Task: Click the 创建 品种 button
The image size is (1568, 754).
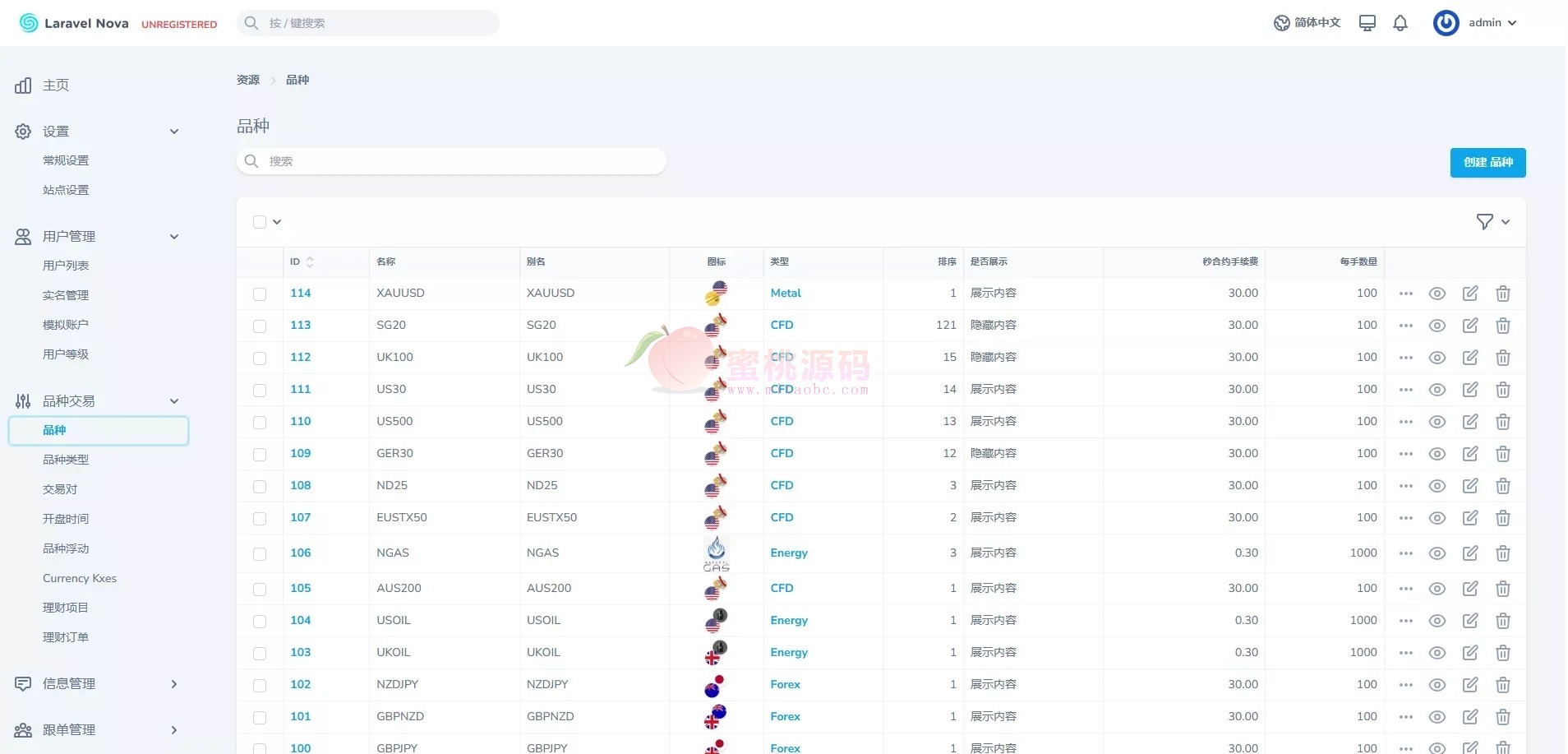Action: [x=1487, y=163]
